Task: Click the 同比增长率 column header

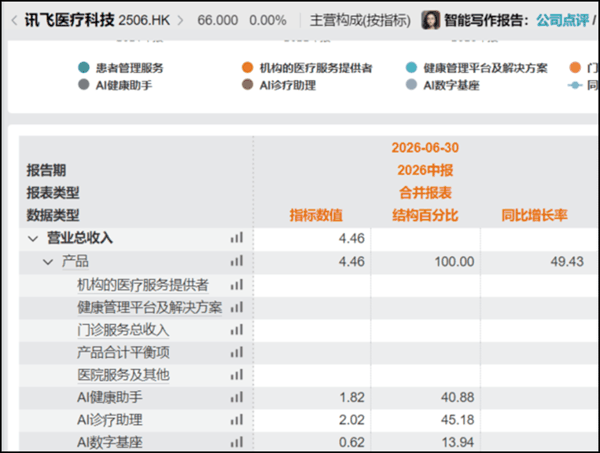Action: click(x=535, y=215)
